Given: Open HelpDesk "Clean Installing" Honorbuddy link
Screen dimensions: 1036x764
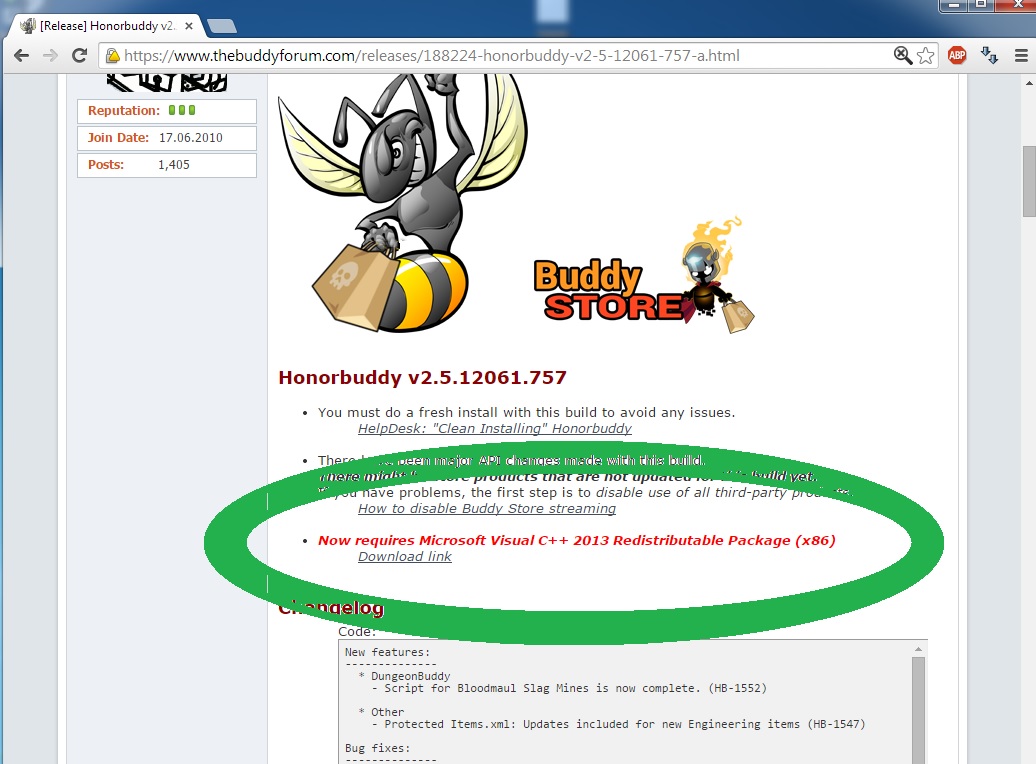Looking at the screenshot, I should click(495, 428).
